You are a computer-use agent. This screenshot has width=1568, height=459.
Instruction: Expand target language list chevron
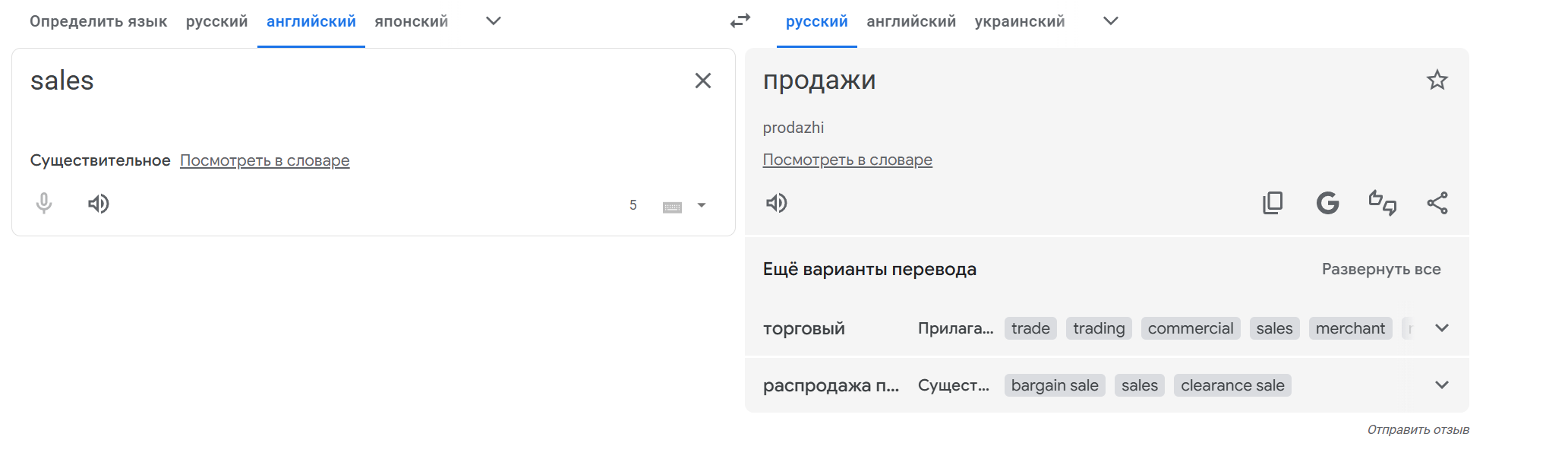1110,21
